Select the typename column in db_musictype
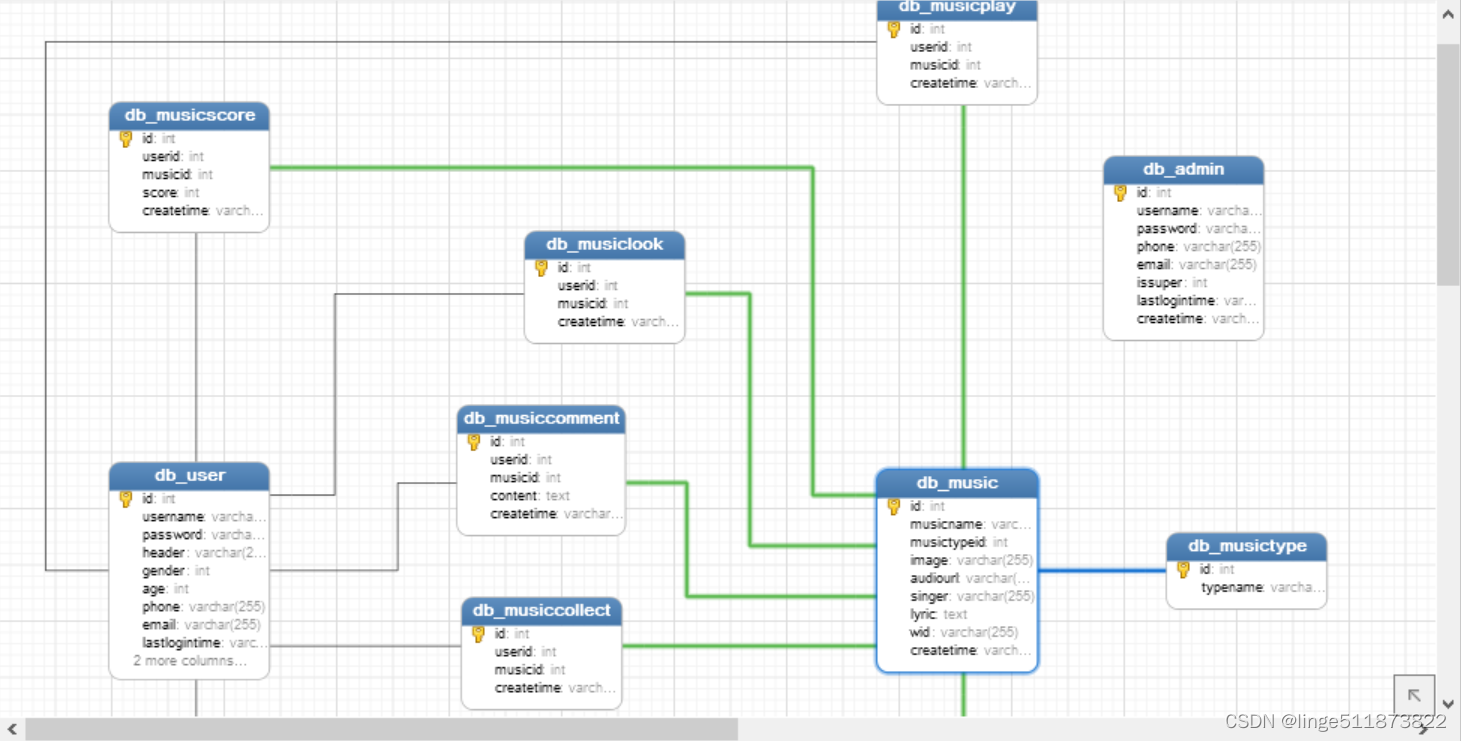The image size is (1461, 741). [x=1263, y=588]
